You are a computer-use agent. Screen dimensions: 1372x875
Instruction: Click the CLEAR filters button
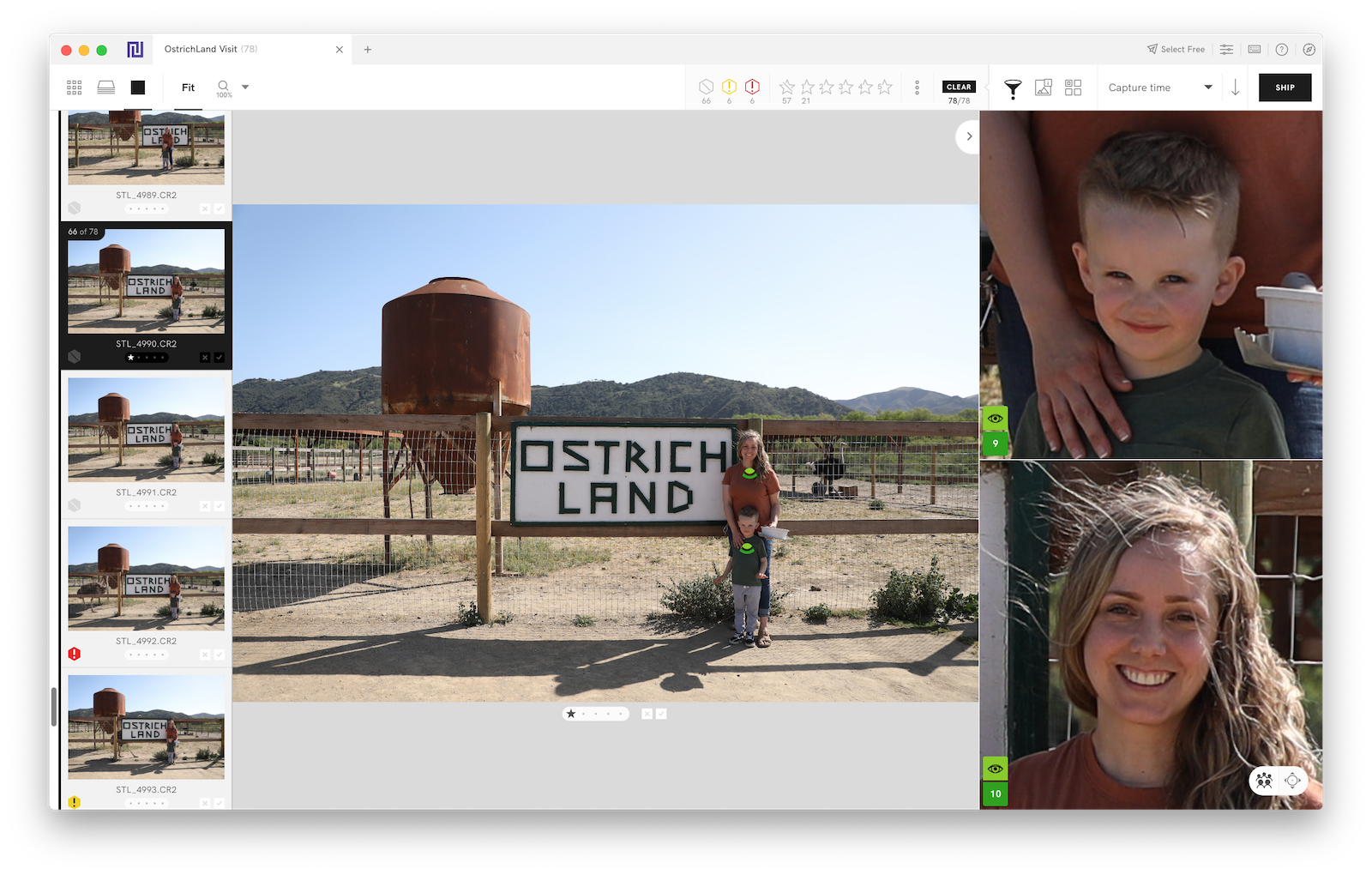coord(959,87)
